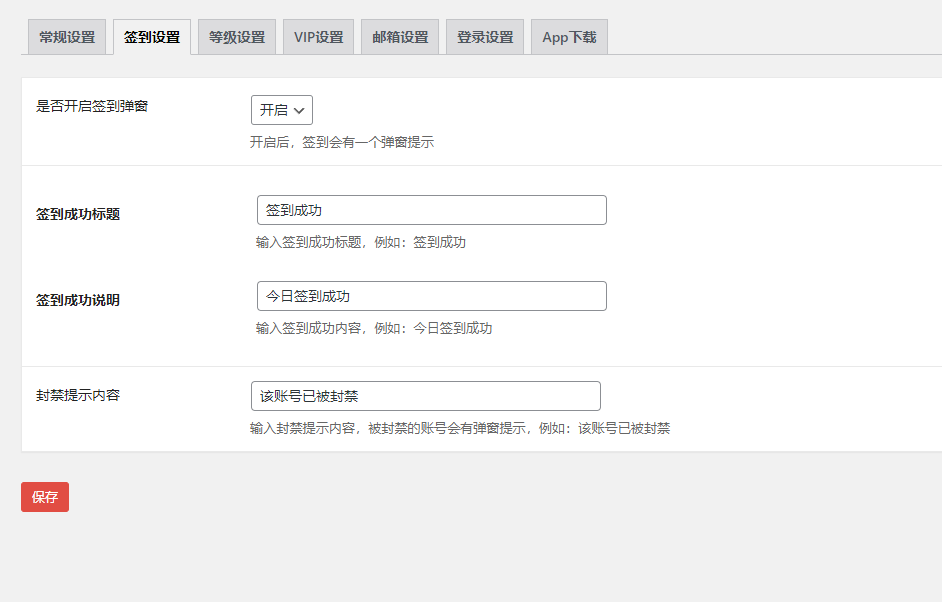Open the 签到设置 tab
942x602 pixels.
(151, 35)
